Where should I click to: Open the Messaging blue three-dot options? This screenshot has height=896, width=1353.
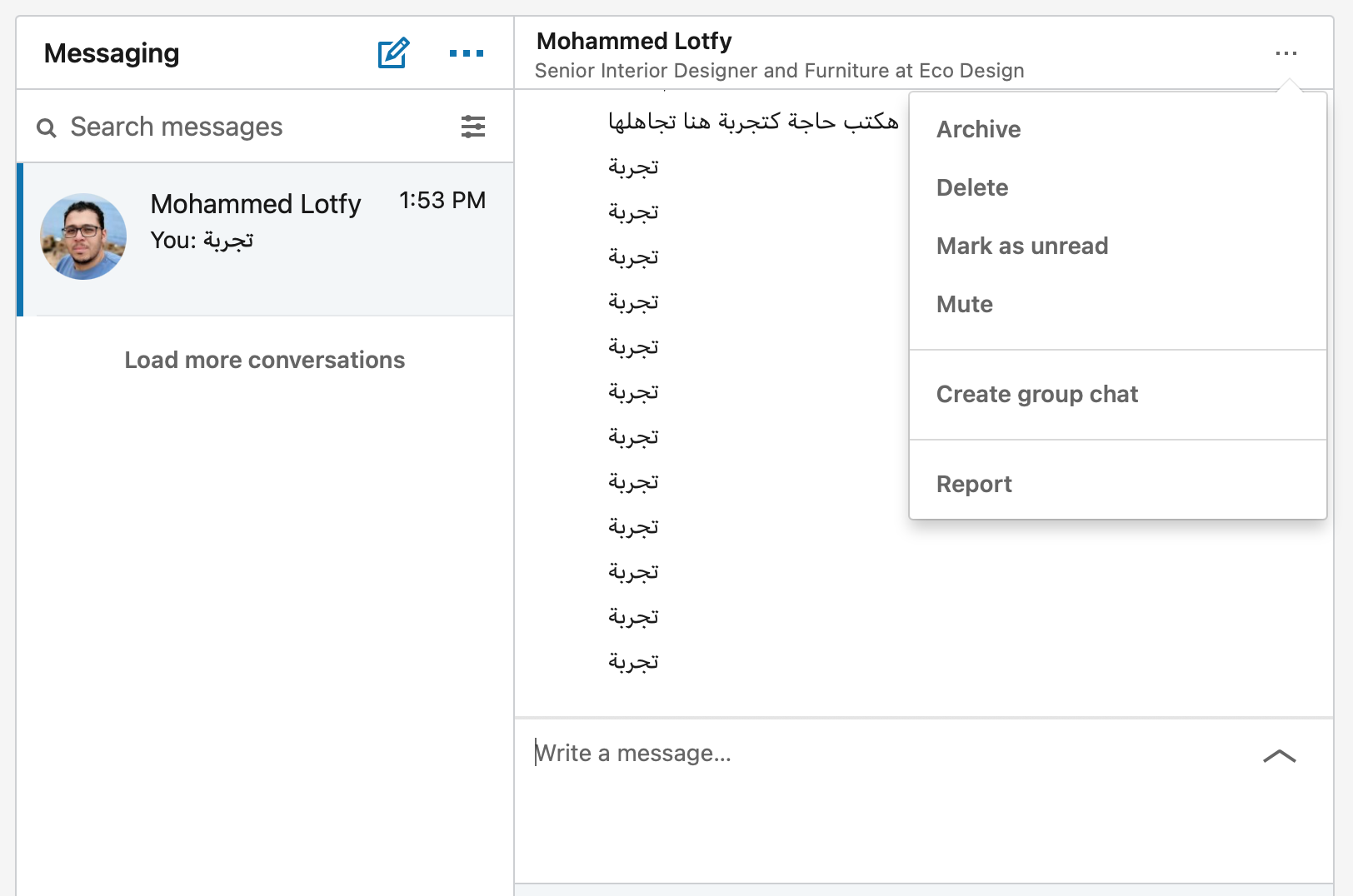point(466,53)
